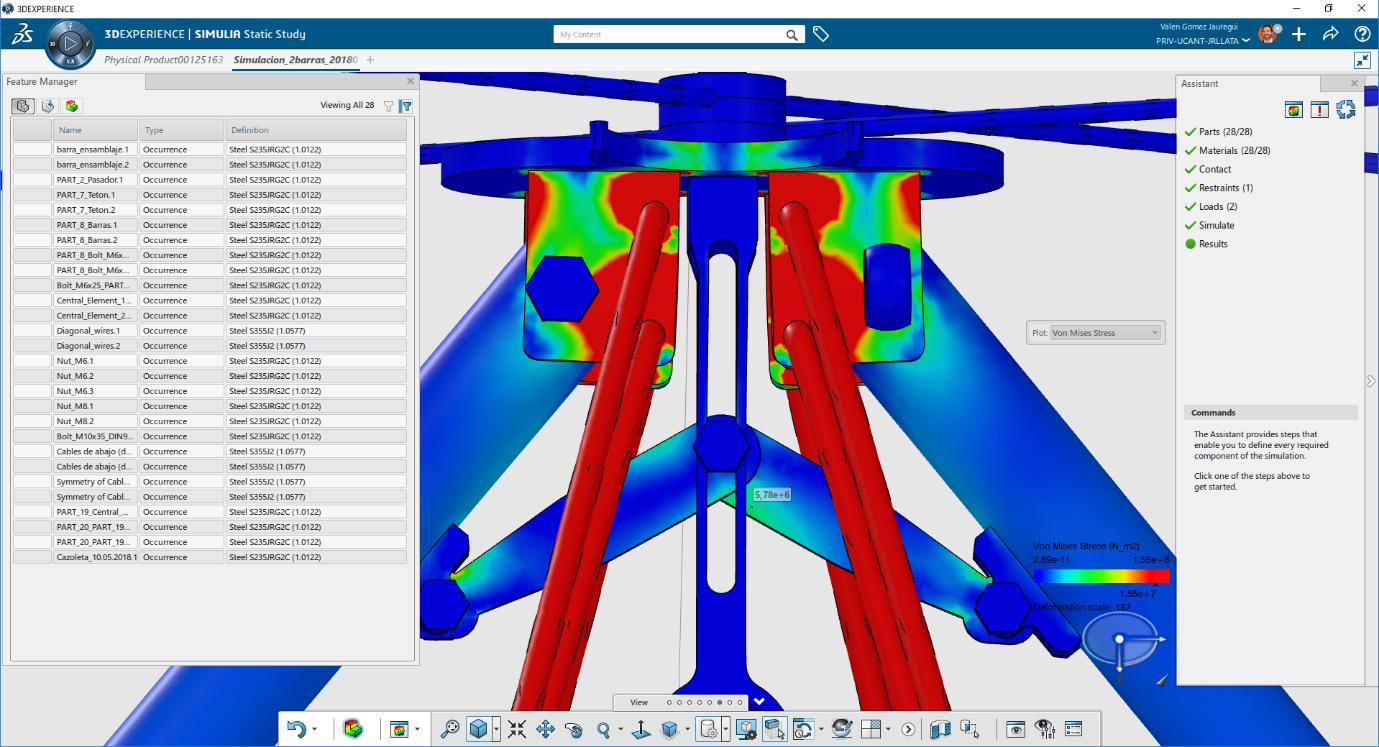Click the zoom area magnifier icon

point(450,730)
